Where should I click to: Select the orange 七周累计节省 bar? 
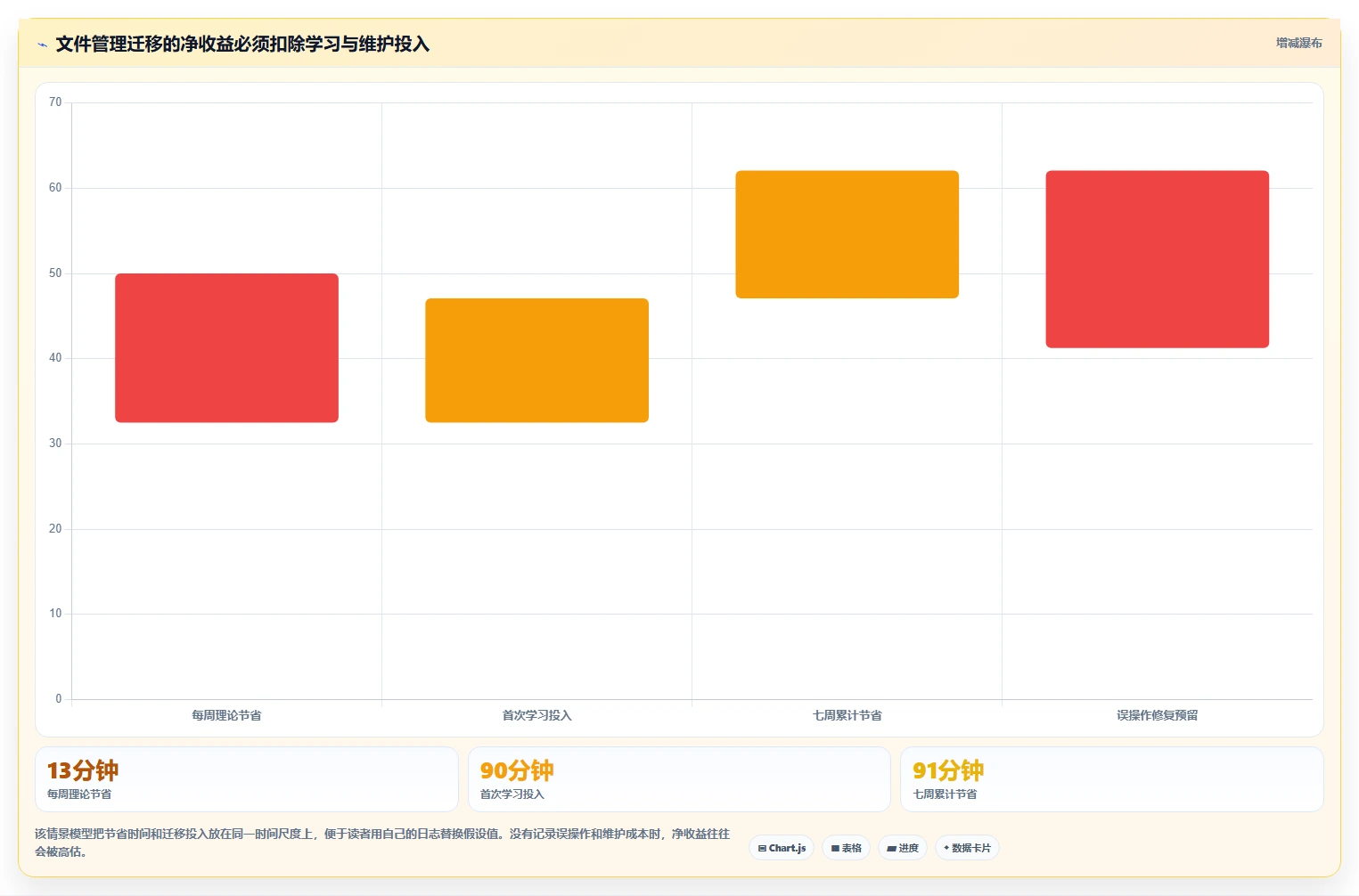pyautogui.click(x=847, y=234)
